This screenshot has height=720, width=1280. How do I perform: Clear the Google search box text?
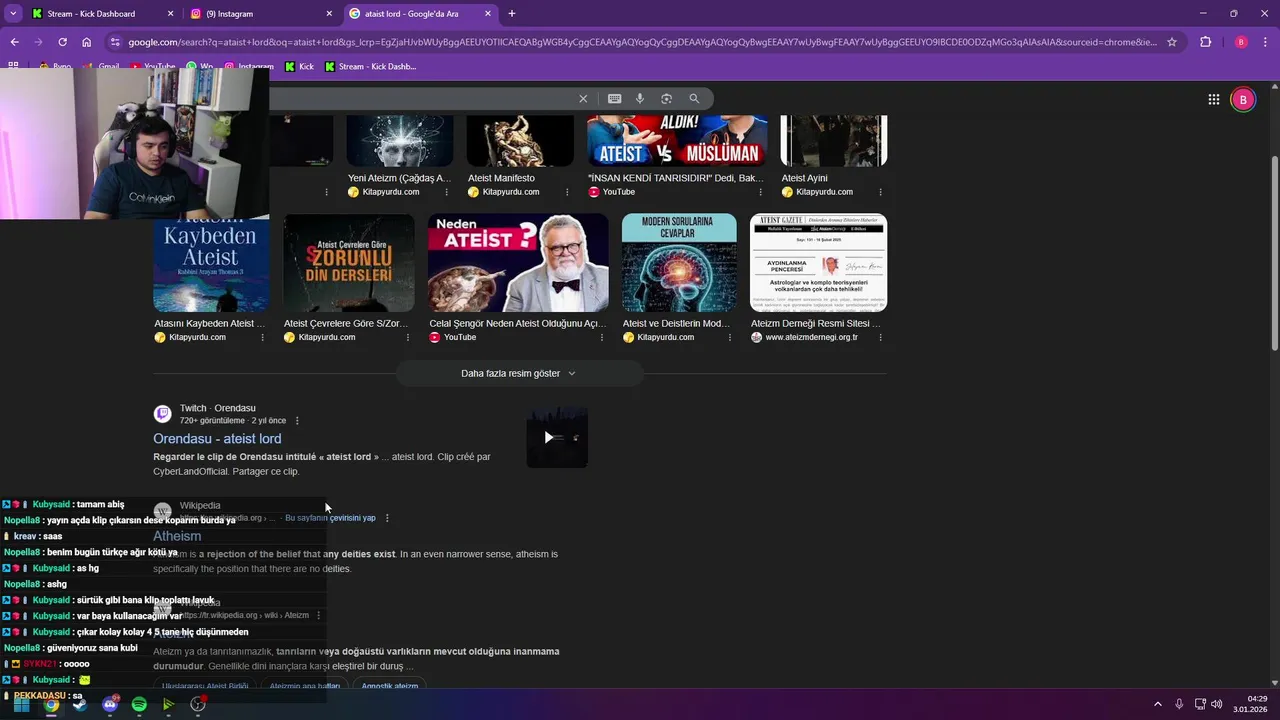click(x=583, y=99)
